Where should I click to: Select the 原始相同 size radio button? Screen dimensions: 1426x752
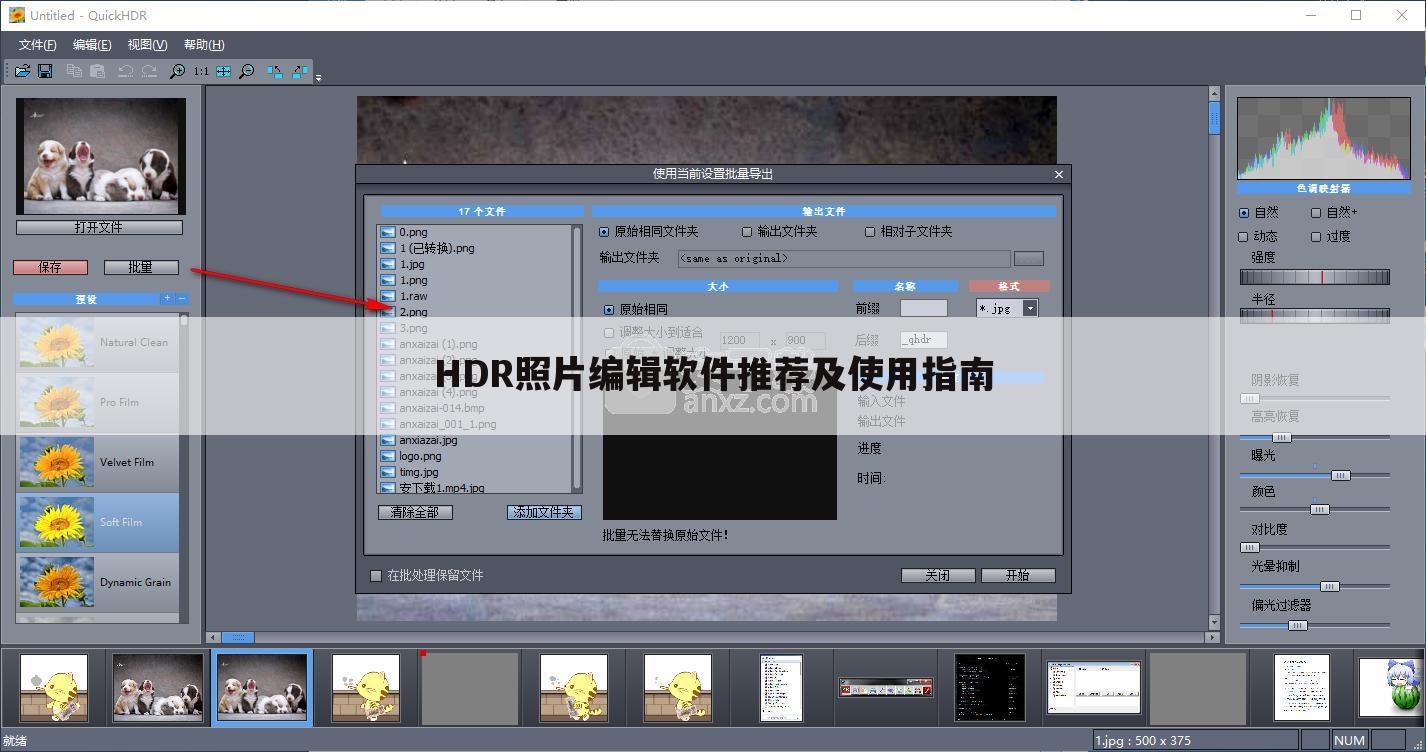click(610, 310)
